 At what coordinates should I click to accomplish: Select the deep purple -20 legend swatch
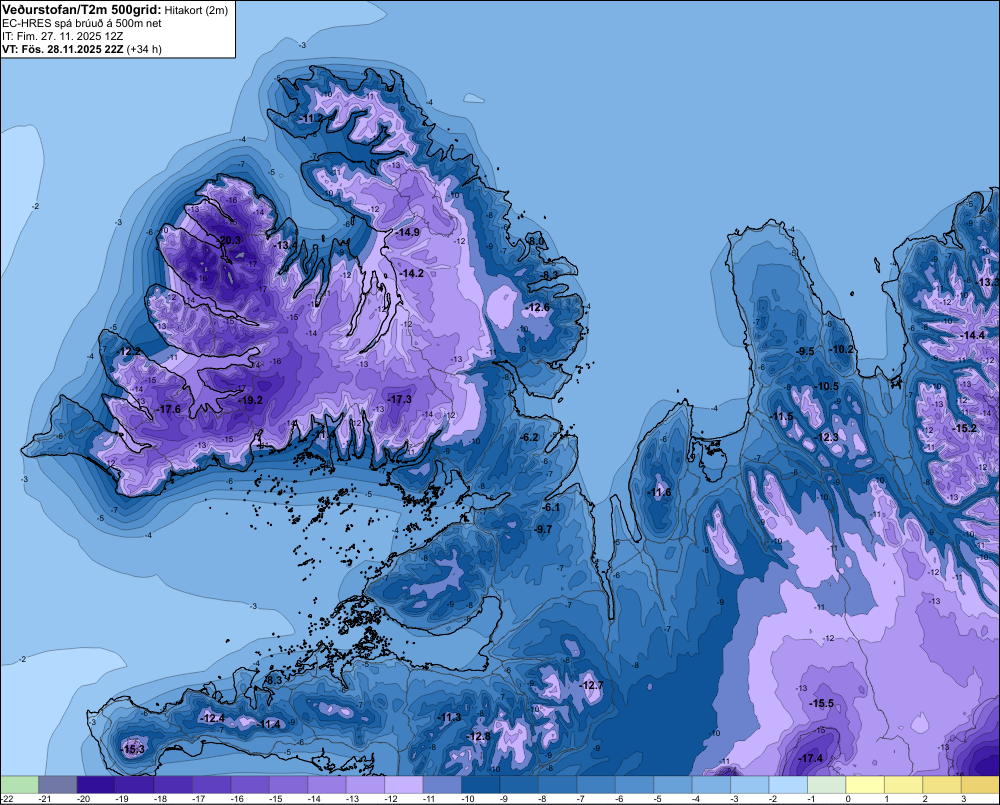coord(96,785)
